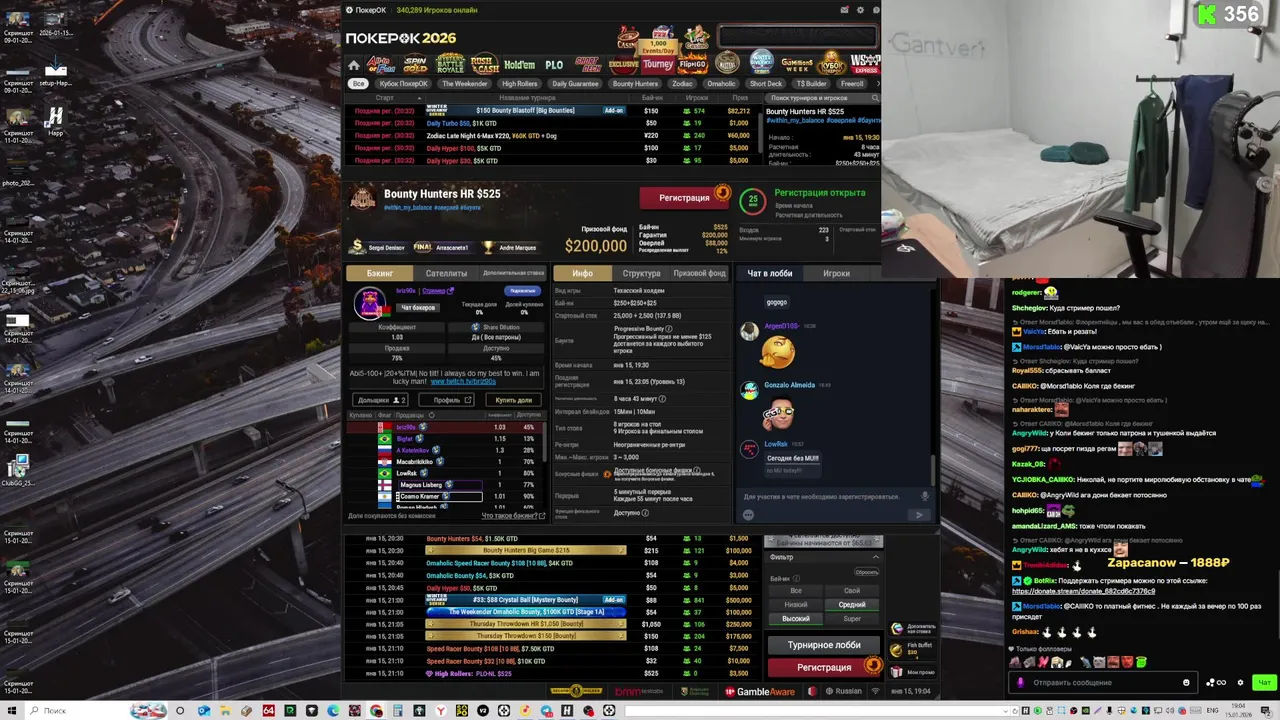The width and height of the screenshot is (1280, 720).
Task: Click the upper red 'Регистрация' button
Action: (x=685, y=197)
